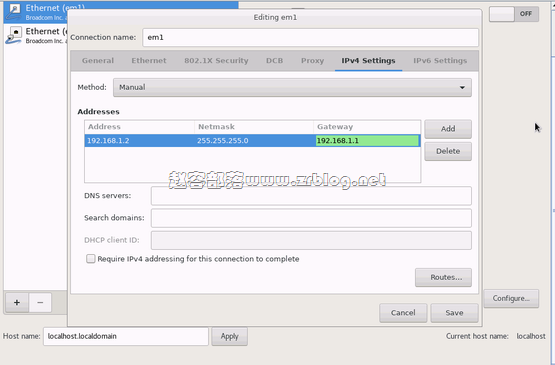The height and width of the screenshot is (365, 555).
Task: Click the DNS servers input field
Action: pyautogui.click(x=311, y=196)
